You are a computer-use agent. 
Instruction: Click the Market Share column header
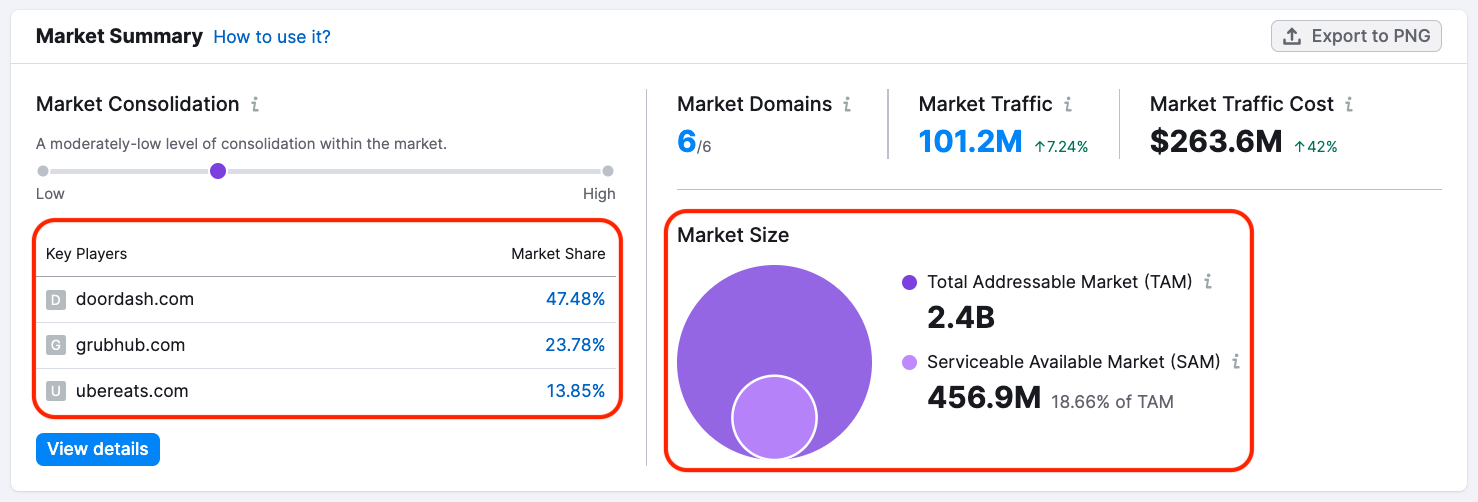558,254
